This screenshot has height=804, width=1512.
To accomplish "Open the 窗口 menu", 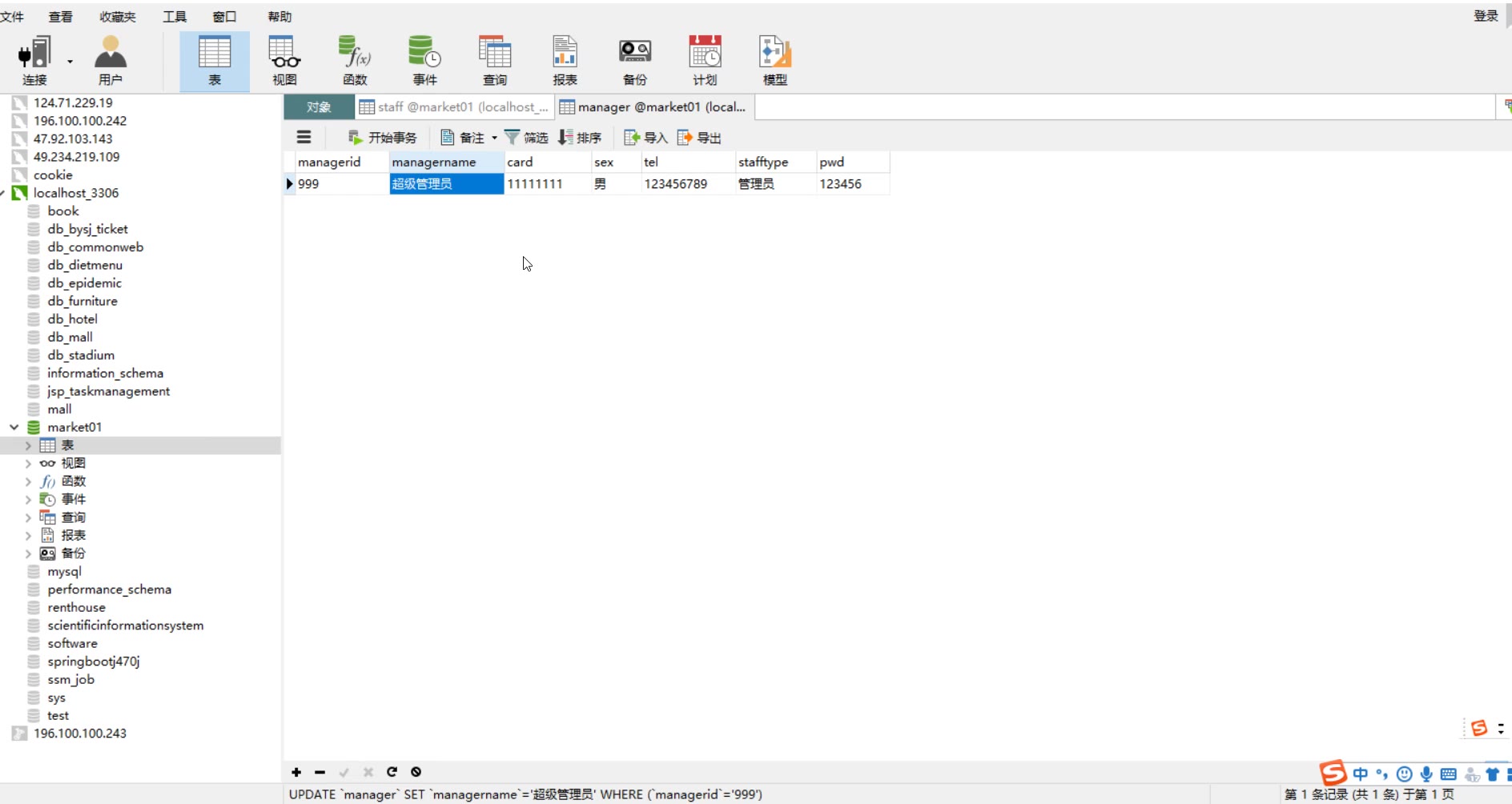I will tap(224, 16).
